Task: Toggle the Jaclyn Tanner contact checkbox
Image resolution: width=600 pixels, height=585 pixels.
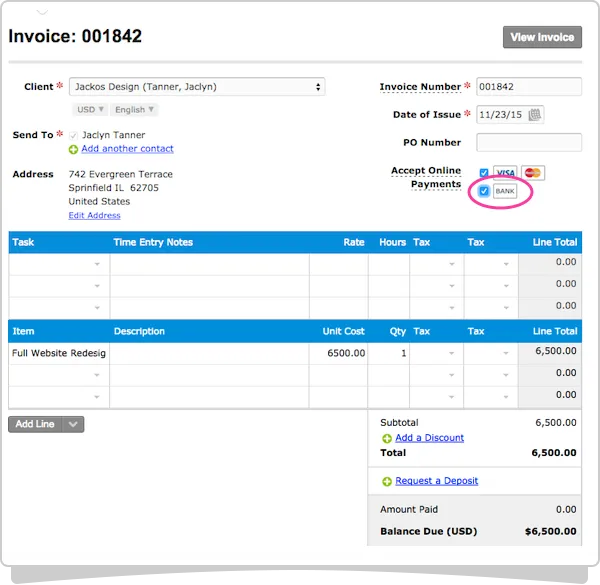Action: (73, 135)
